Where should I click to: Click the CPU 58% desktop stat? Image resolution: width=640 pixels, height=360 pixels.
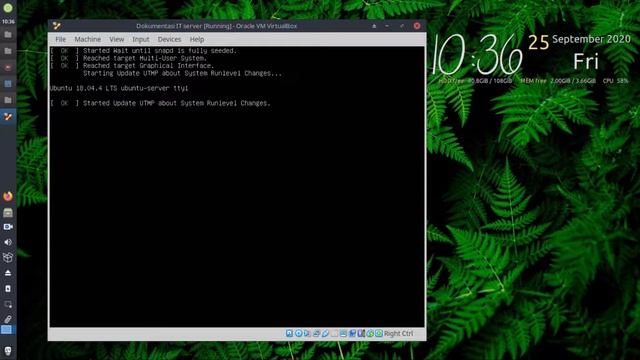(x=616, y=81)
